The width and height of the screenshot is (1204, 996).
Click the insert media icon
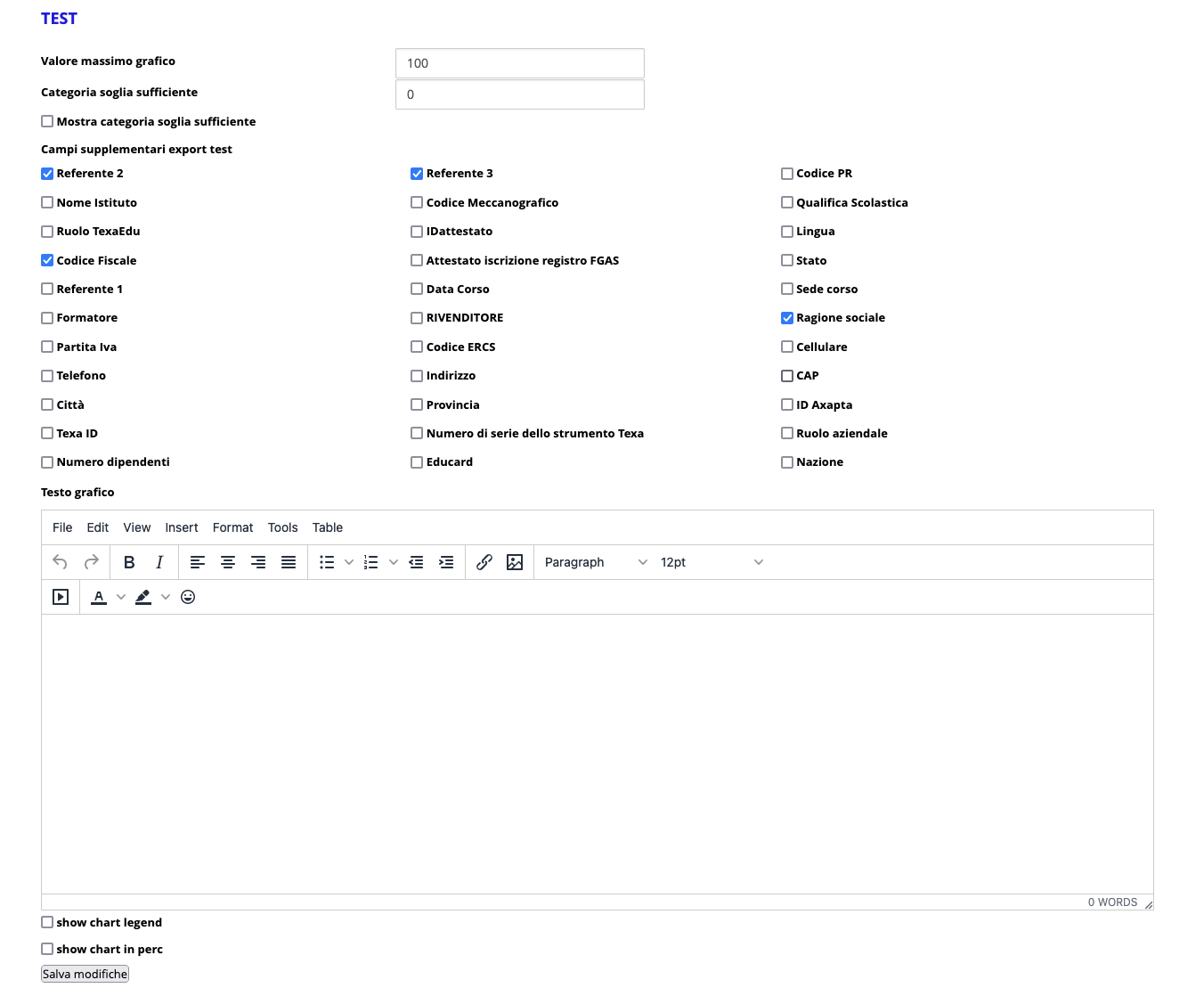pyautogui.click(x=61, y=597)
